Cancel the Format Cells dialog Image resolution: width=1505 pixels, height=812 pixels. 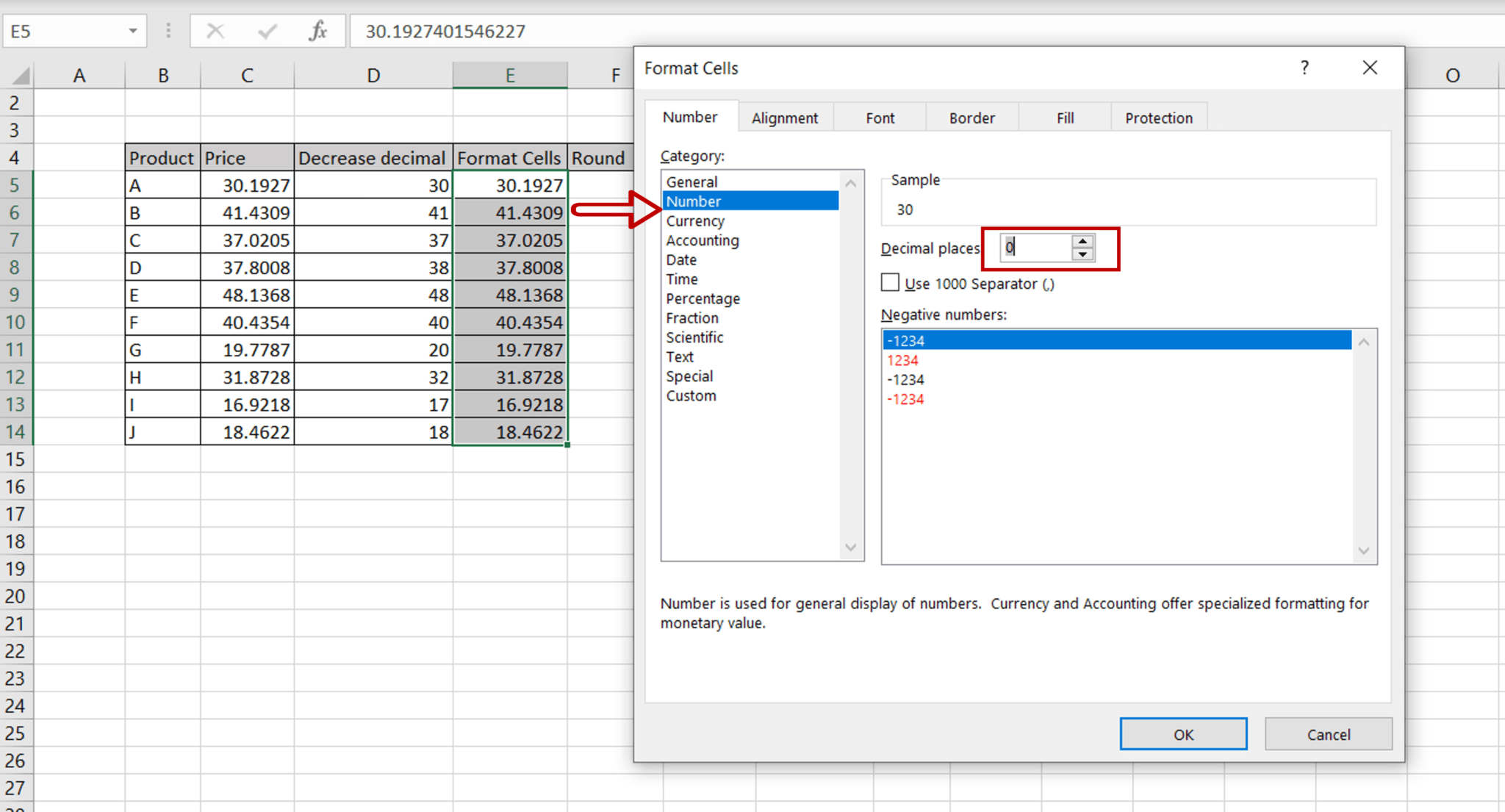[x=1327, y=733]
